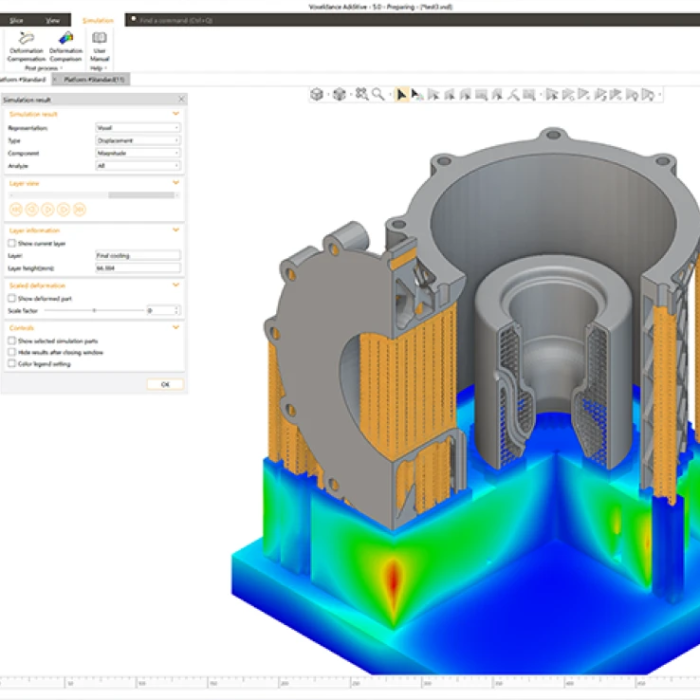Toggle the Show deformed part checkbox

(11, 298)
